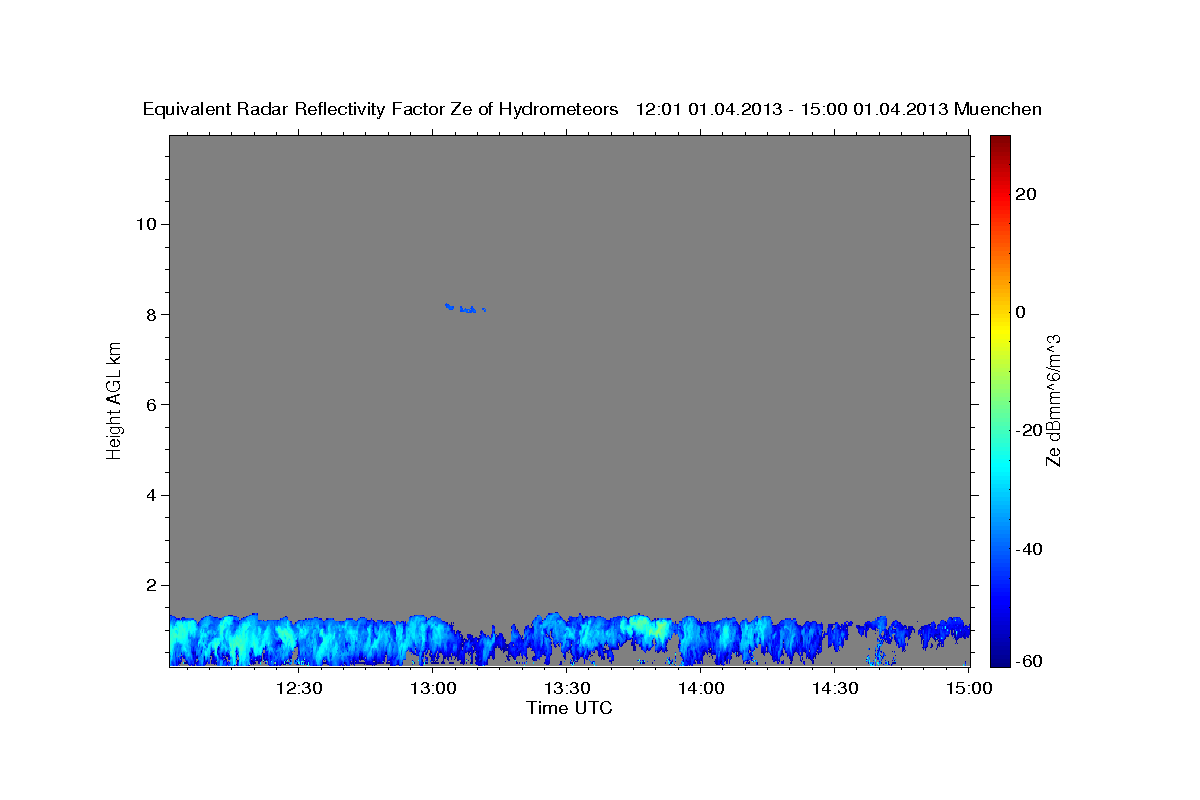The width and height of the screenshot is (1200, 800).
Task: Click the colorbar value 0
Action: pos(1021,312)
